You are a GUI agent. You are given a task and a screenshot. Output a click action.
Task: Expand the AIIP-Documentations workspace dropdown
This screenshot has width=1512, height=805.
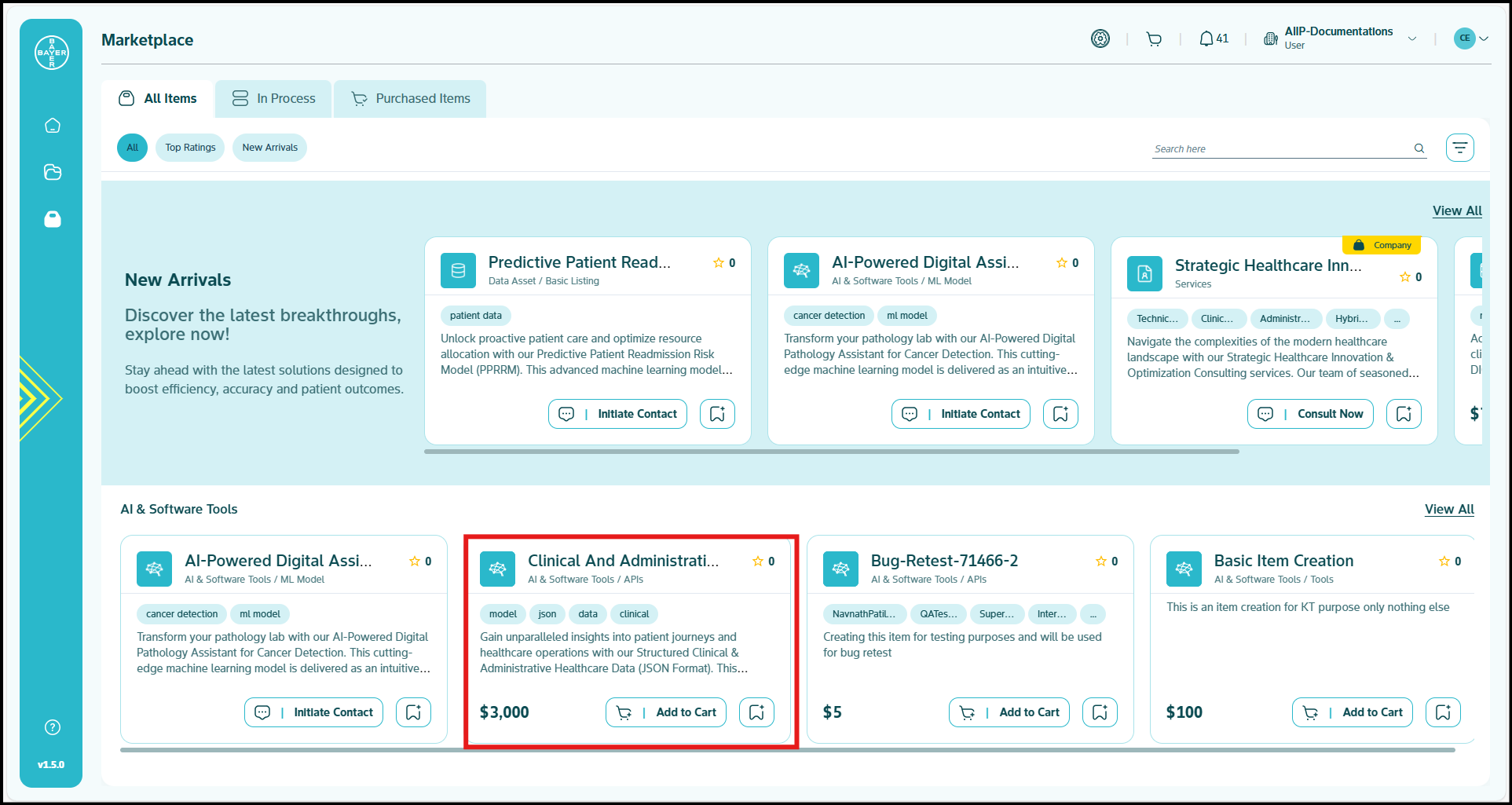click(x=1412, y=38)
